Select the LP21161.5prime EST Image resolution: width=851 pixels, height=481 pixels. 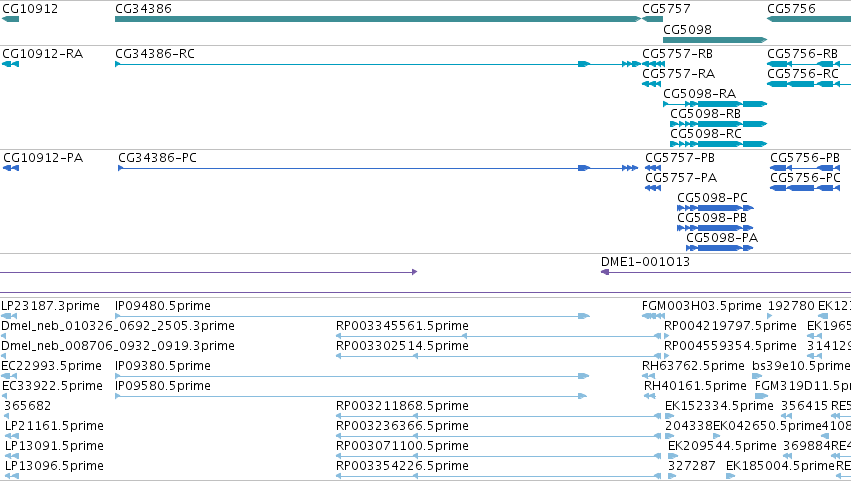[54, 426]
